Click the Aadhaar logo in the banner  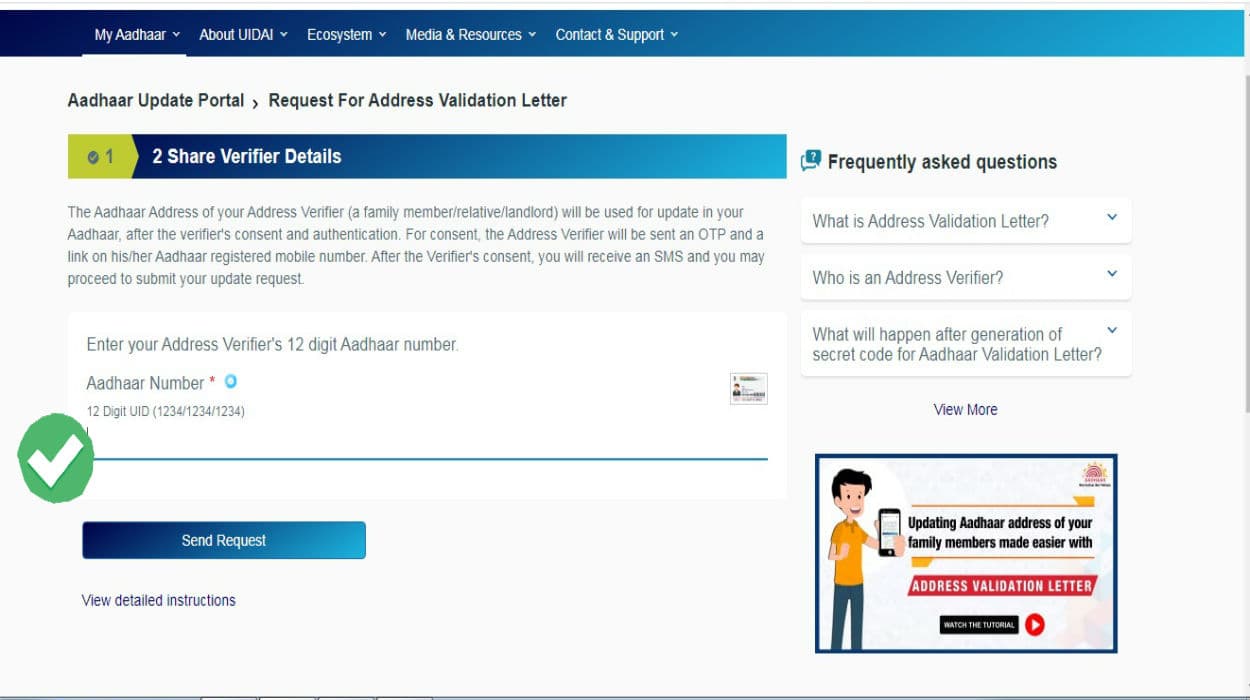click(x=1095, y=474)
